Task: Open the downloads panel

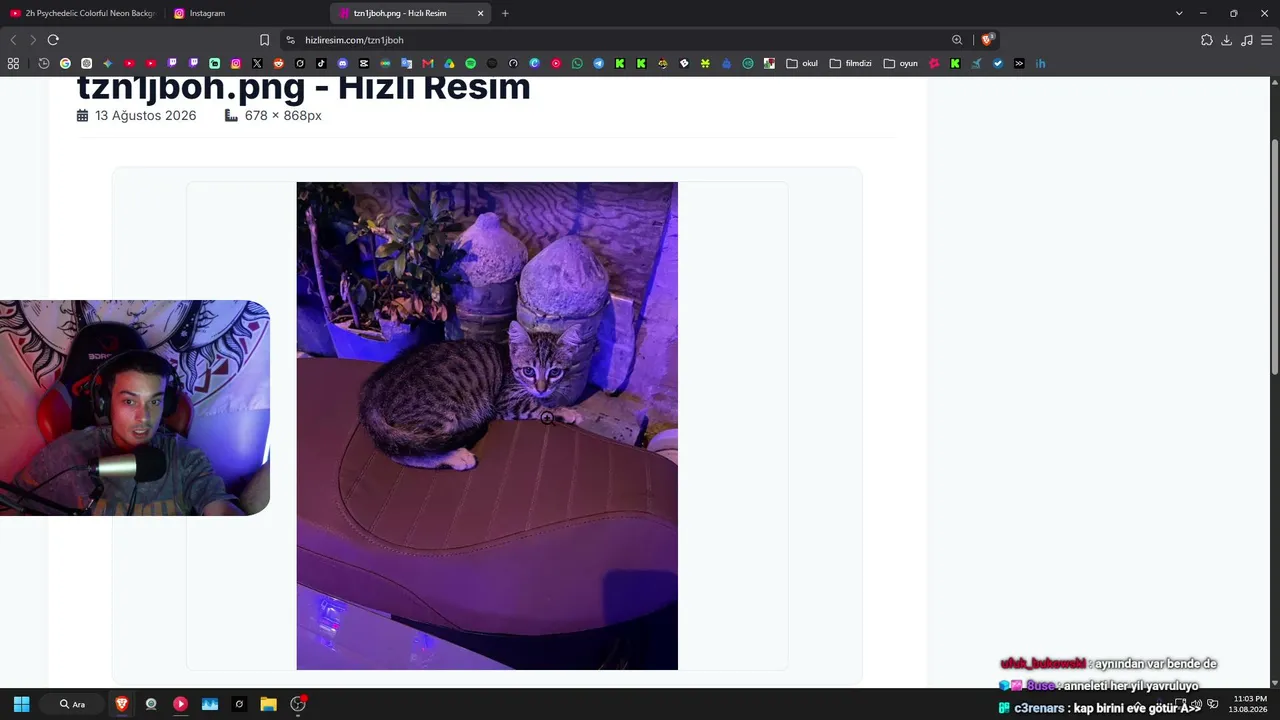Action: point(1226,40)
